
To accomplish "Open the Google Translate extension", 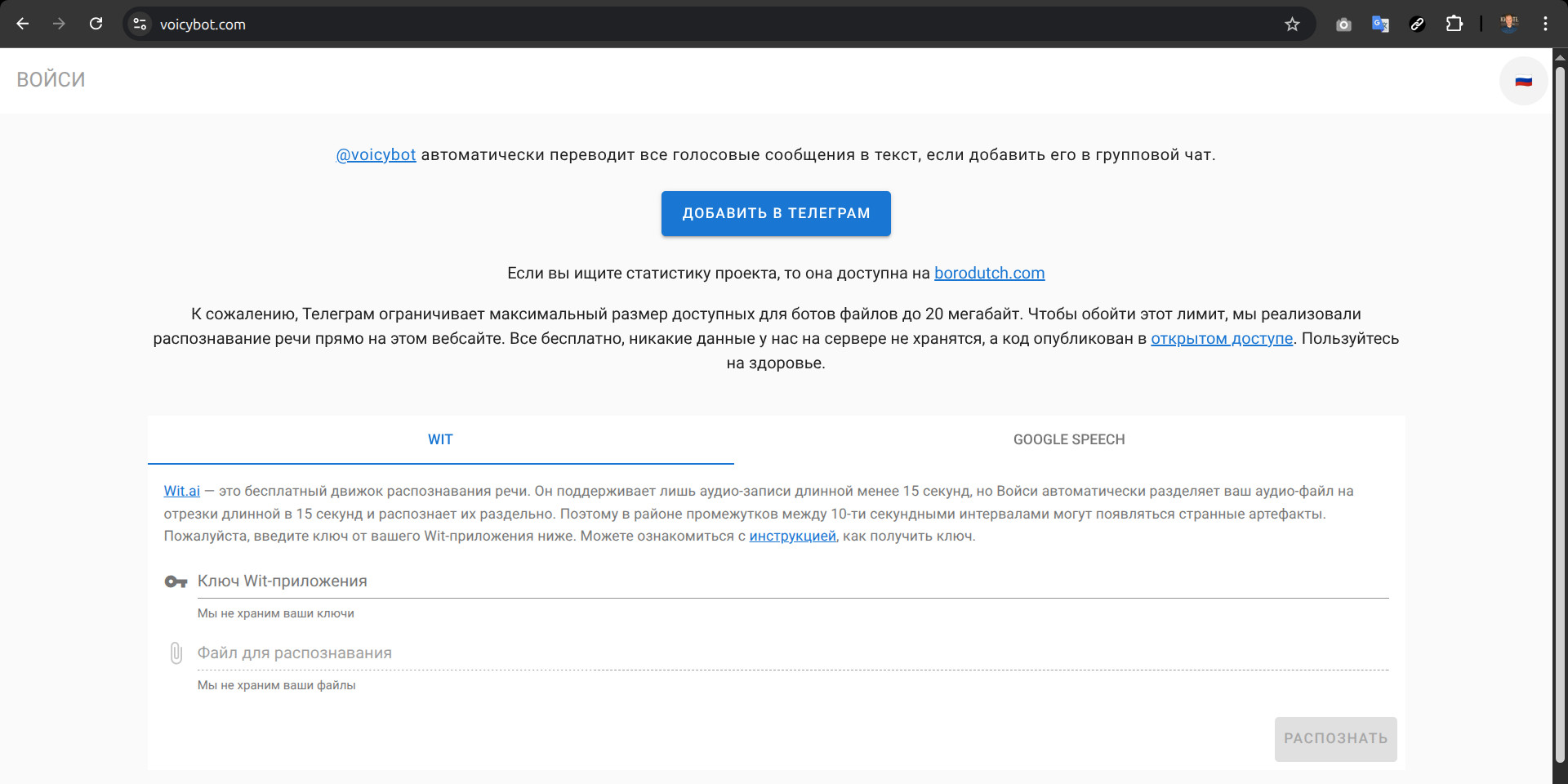I will (x=1380, y=24).
